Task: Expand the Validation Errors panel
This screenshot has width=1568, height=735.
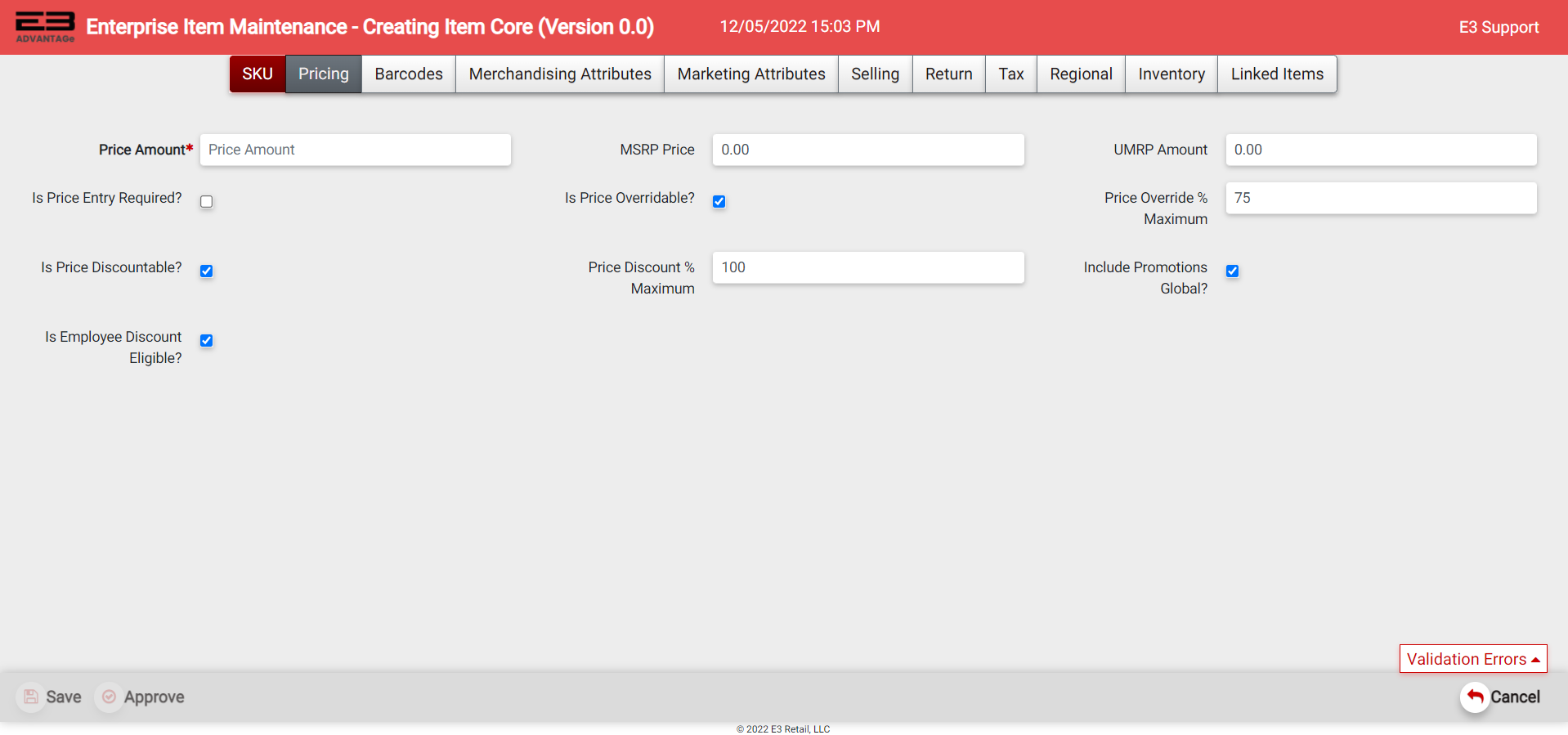Action: [x=1472, y=659]
